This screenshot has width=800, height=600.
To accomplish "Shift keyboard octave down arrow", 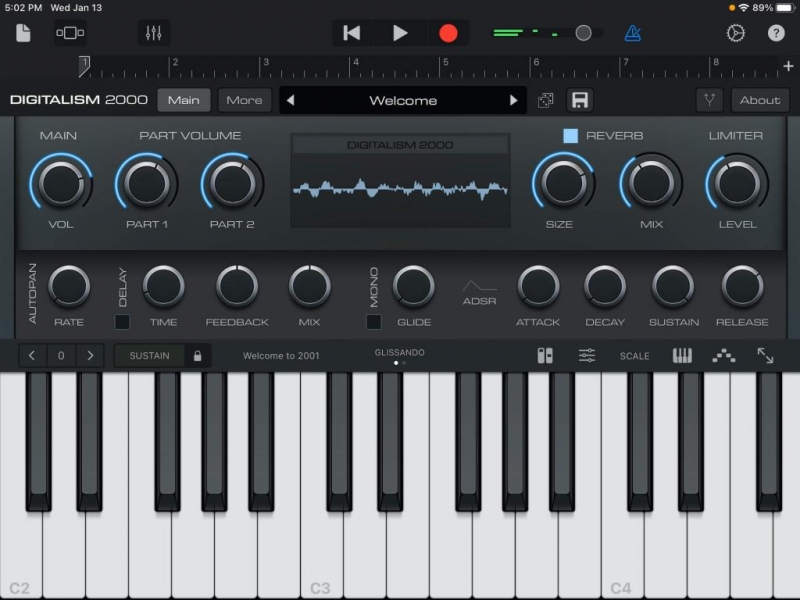I will point(32,356).
